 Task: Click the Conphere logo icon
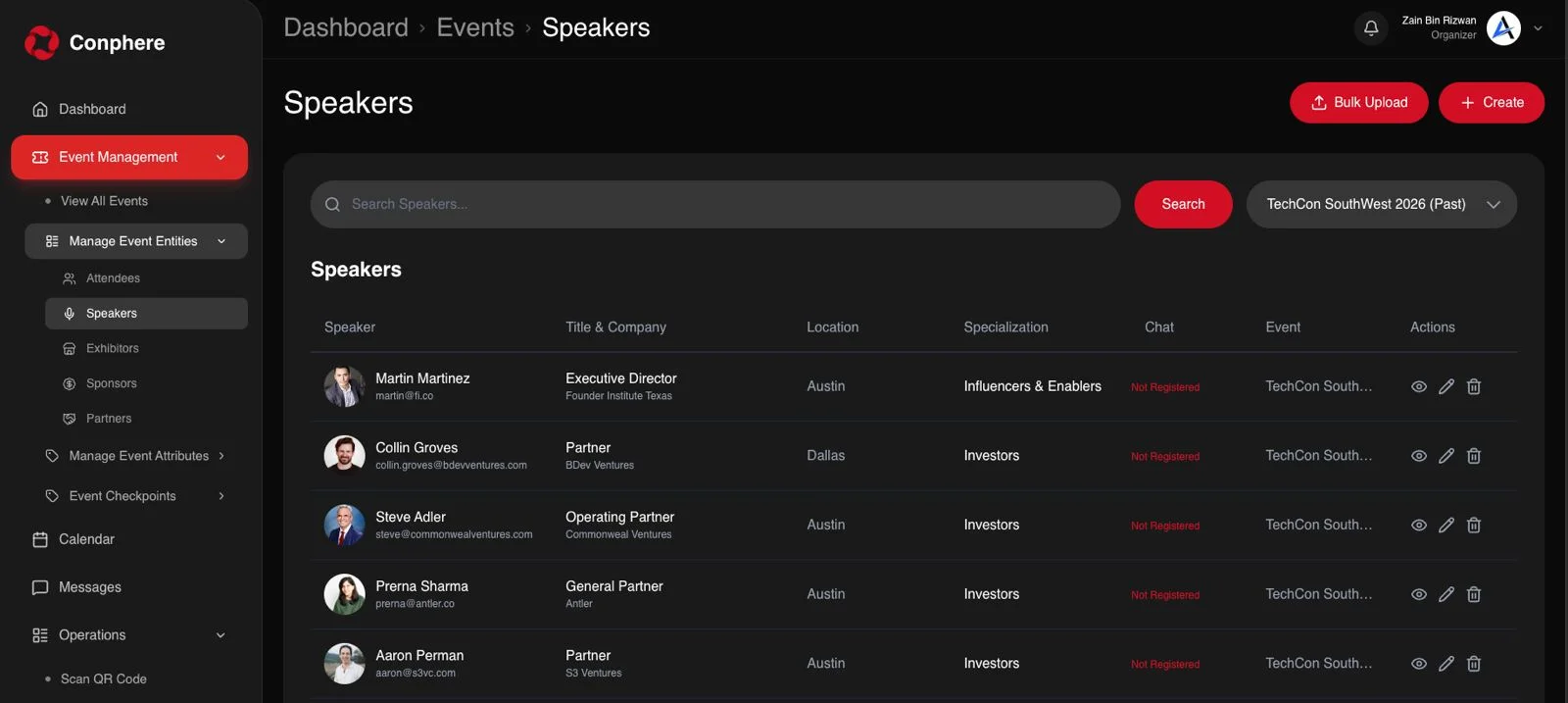coord(41,42)
